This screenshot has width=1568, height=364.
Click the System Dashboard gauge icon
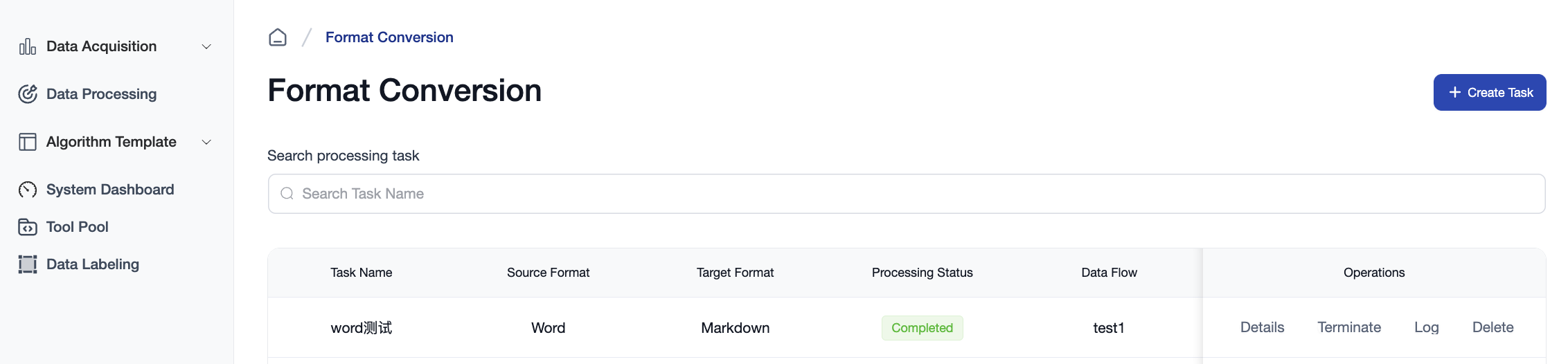coord(28,190)
